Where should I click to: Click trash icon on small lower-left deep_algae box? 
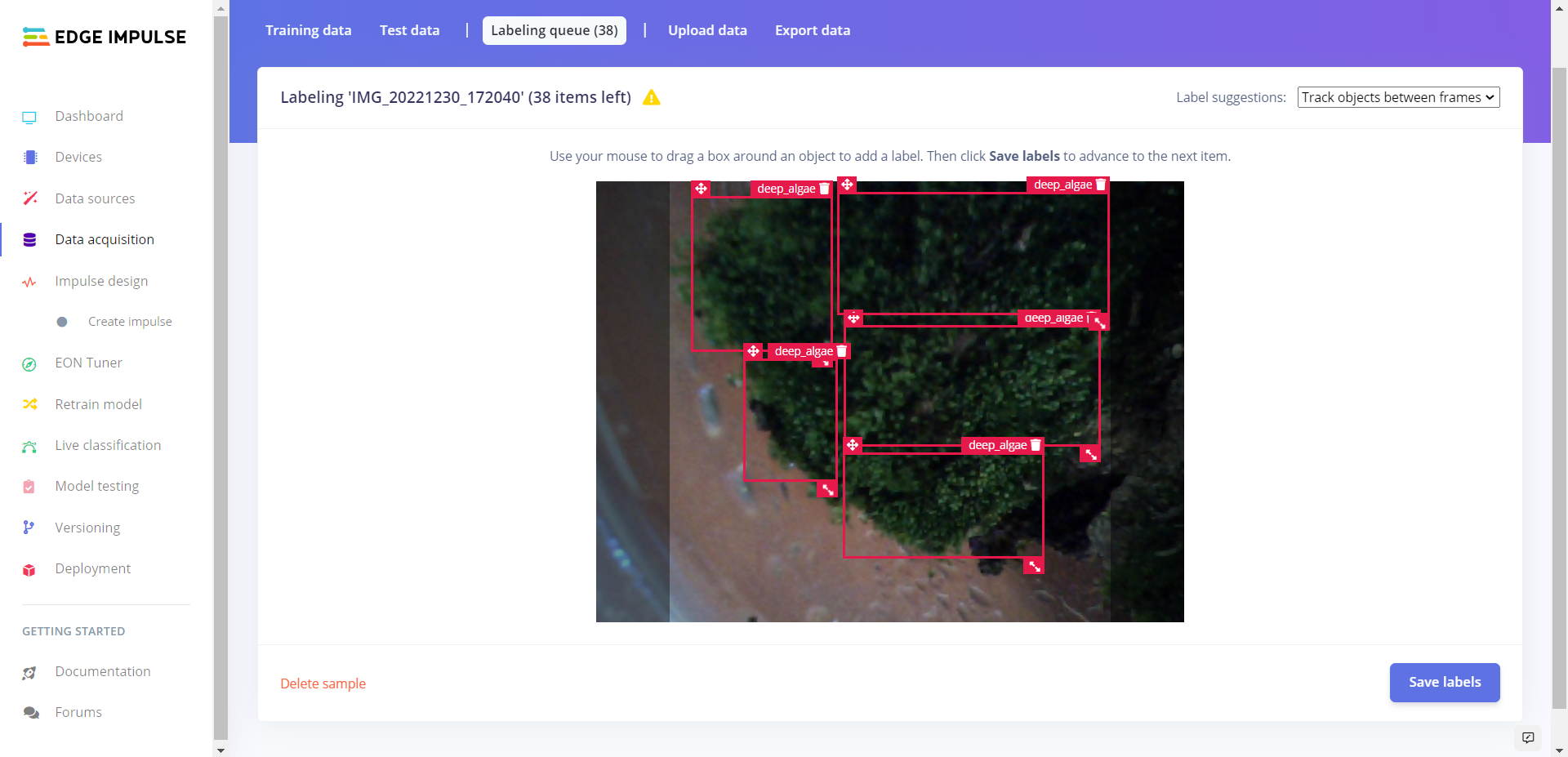coord(842,351)
